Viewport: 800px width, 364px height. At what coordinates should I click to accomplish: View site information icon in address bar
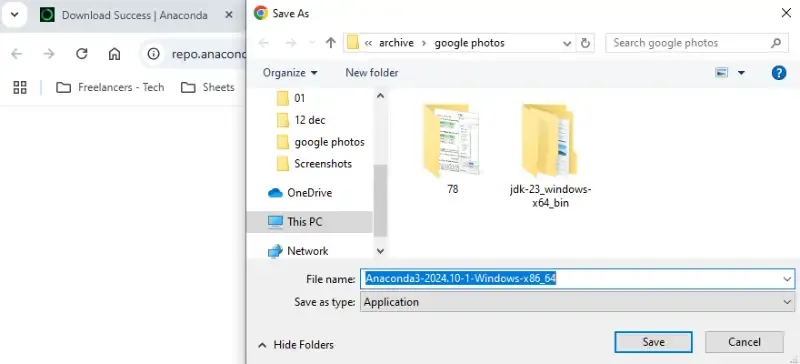click(154, 54)
